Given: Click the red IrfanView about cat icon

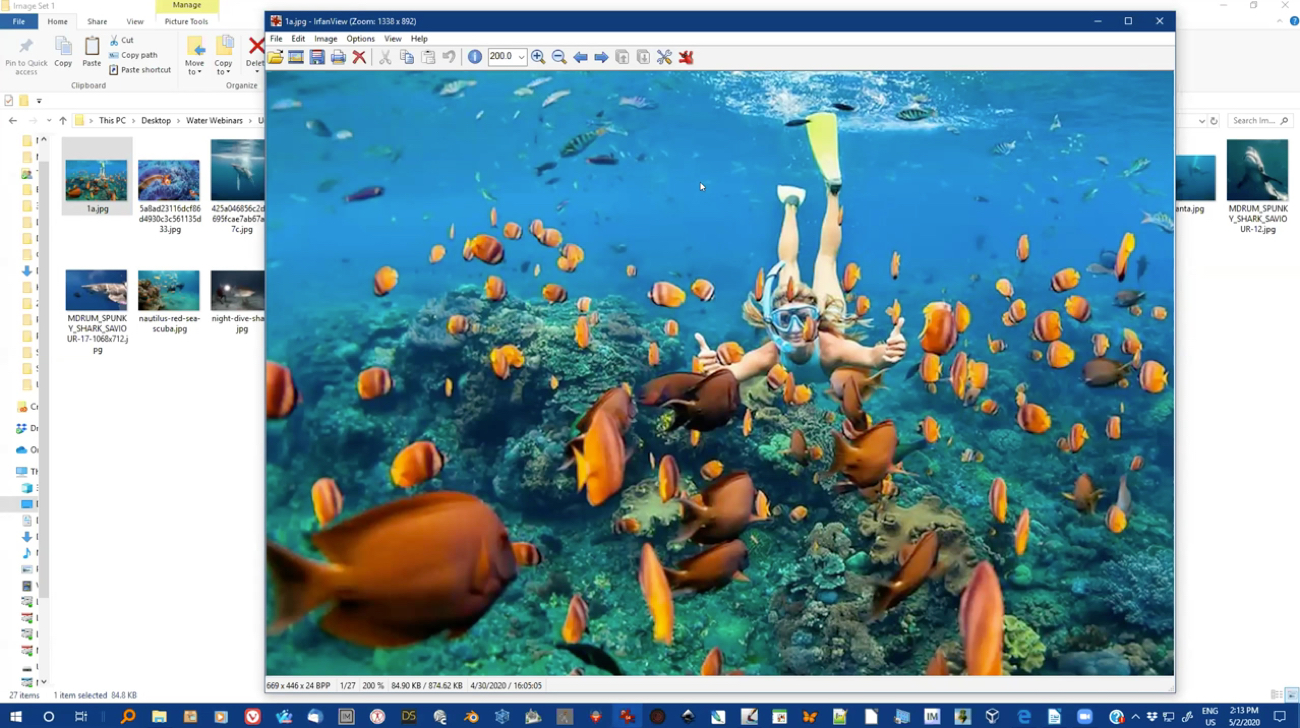Looking at the screenshot, I should tap(686, 57).
